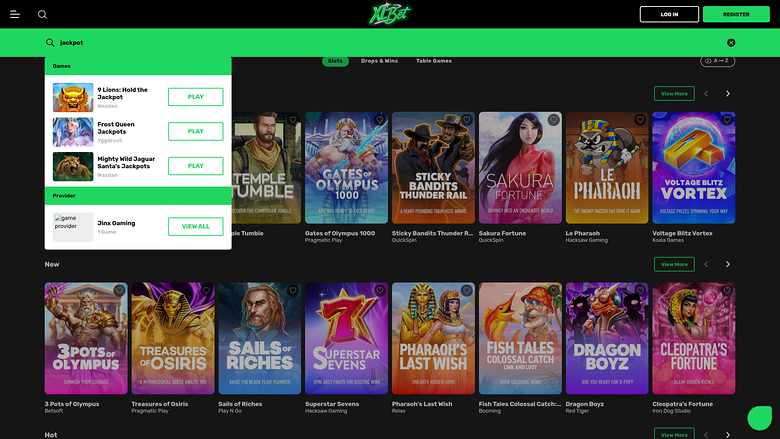Favorite the Sakura Fortune game
780x439 pixels.
[x=553, y=120]
